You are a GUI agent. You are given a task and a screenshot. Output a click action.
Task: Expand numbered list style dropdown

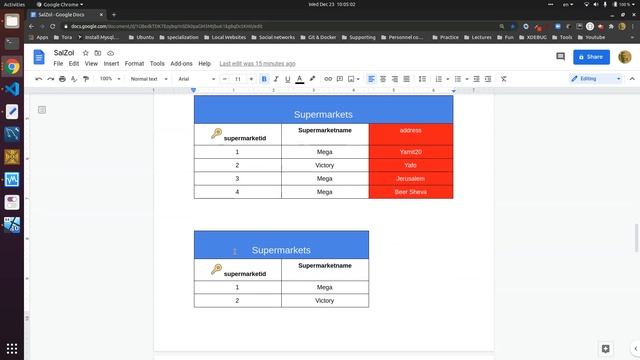[x=448, y=79]
